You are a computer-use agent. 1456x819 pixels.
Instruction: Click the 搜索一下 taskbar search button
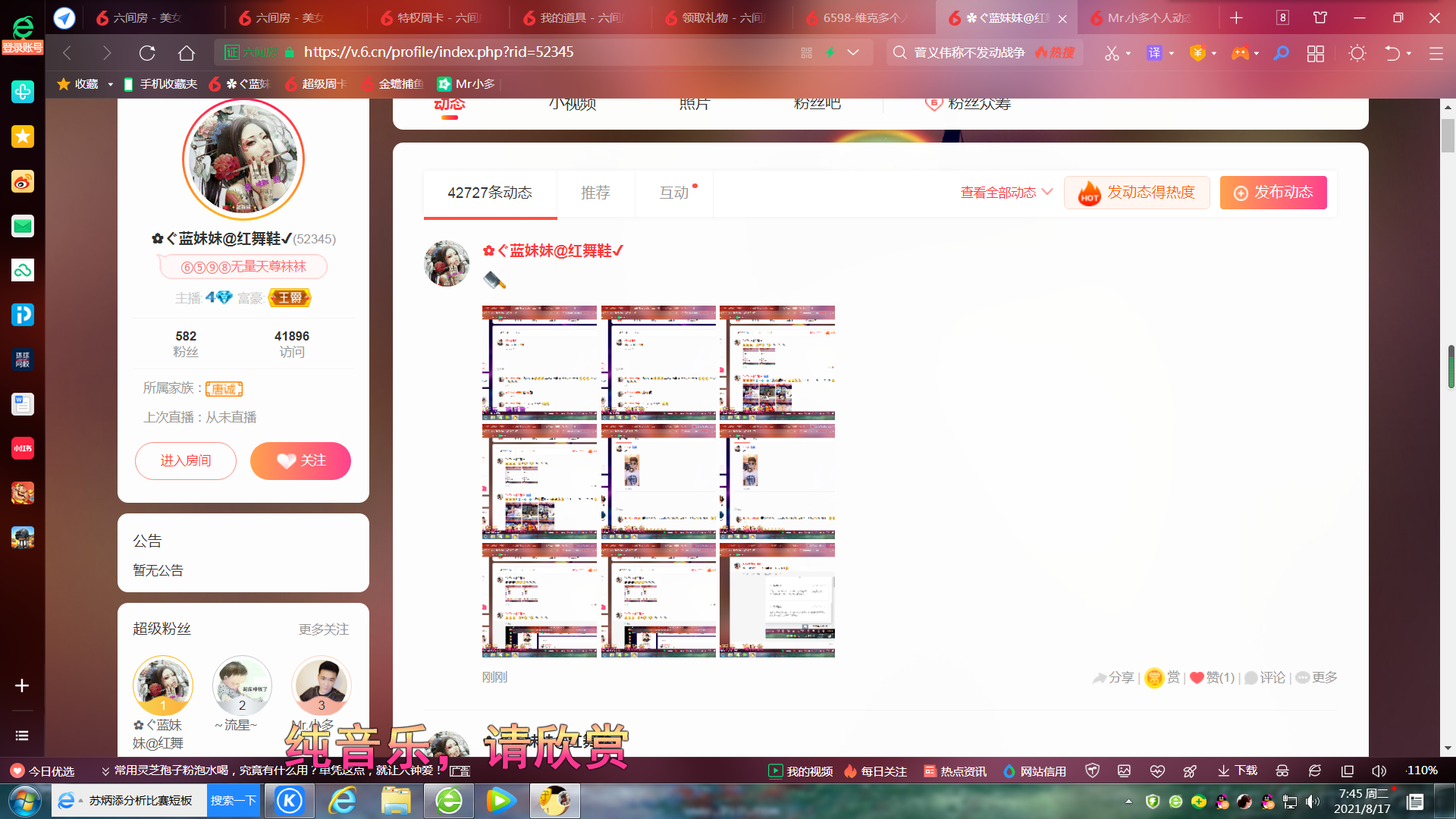(x=234, y=801)
